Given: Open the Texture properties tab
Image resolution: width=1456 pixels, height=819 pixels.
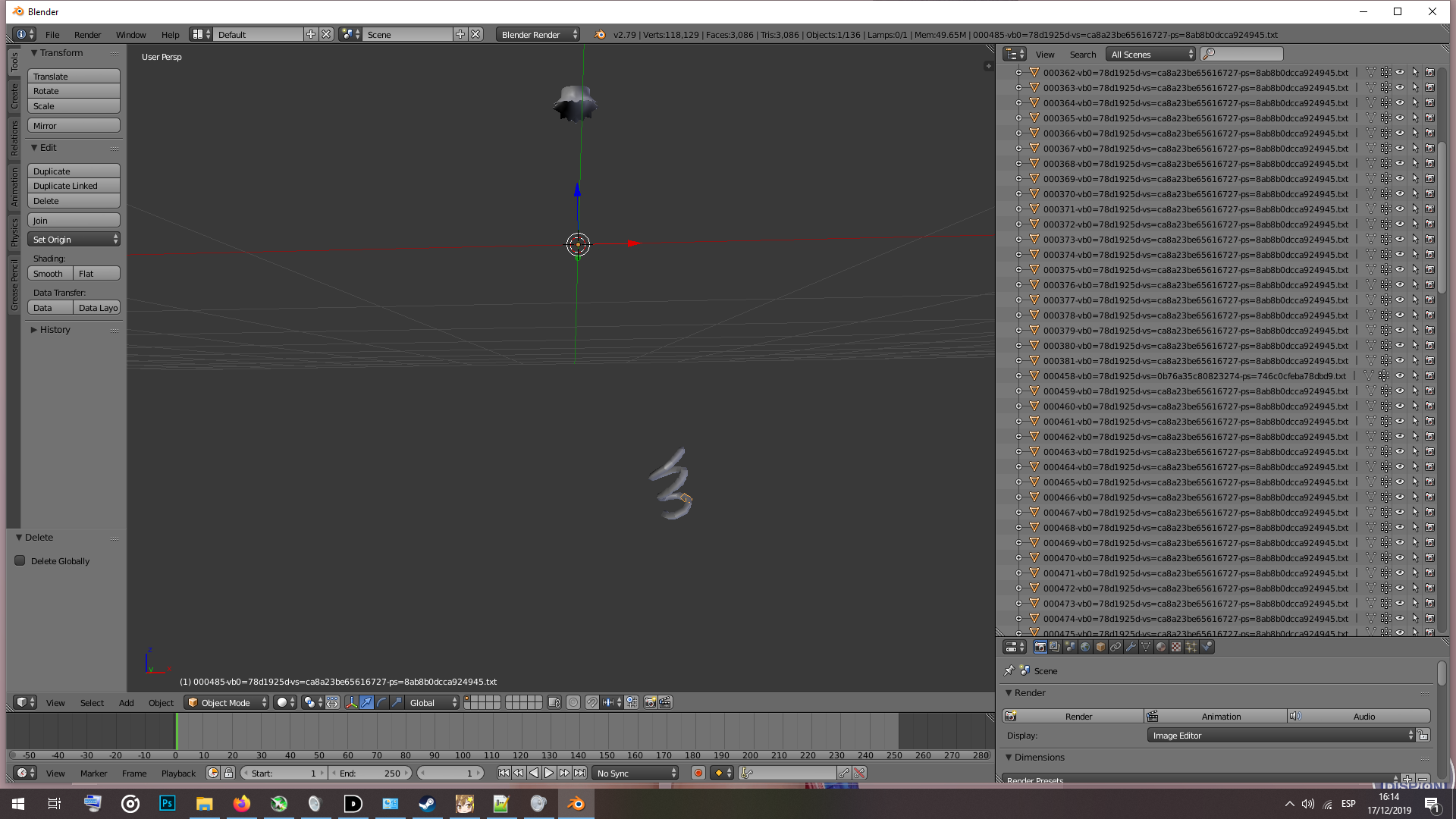Looking at the screenshot, I should point(1176,647).
